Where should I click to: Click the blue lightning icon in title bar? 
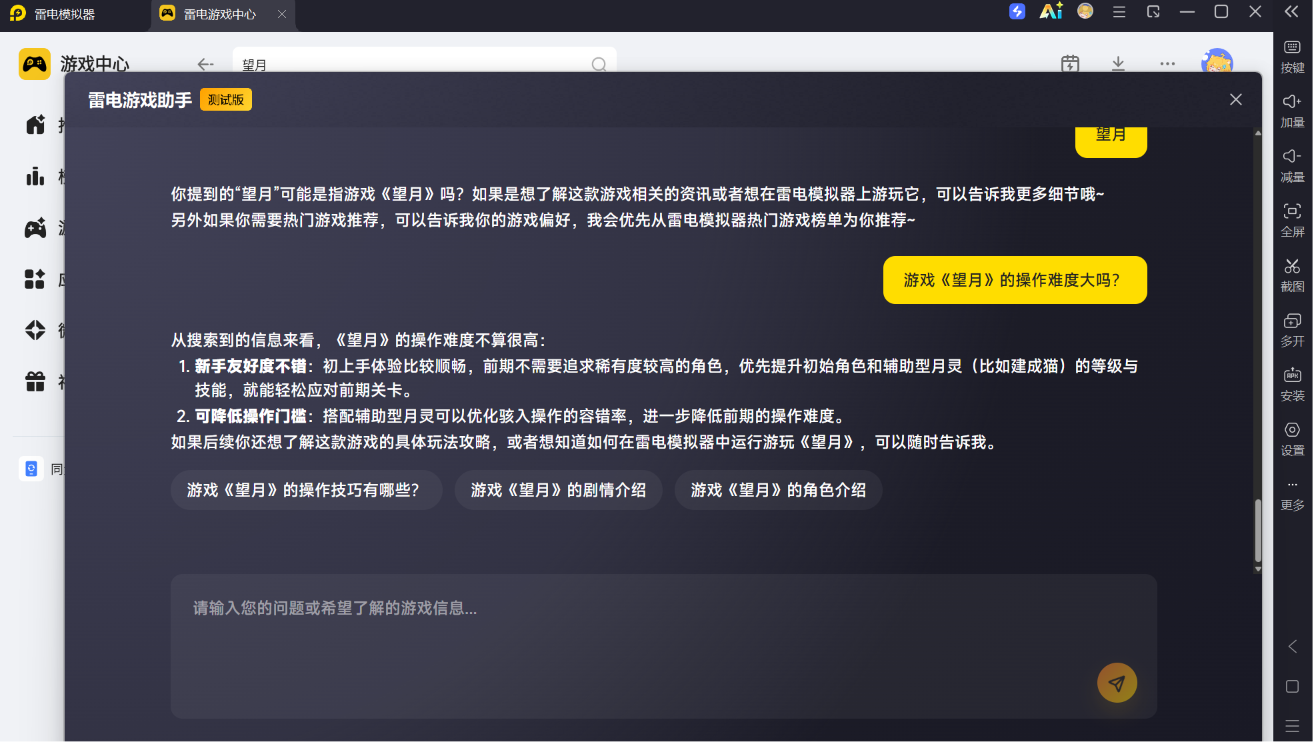(x=1017, y=11)
